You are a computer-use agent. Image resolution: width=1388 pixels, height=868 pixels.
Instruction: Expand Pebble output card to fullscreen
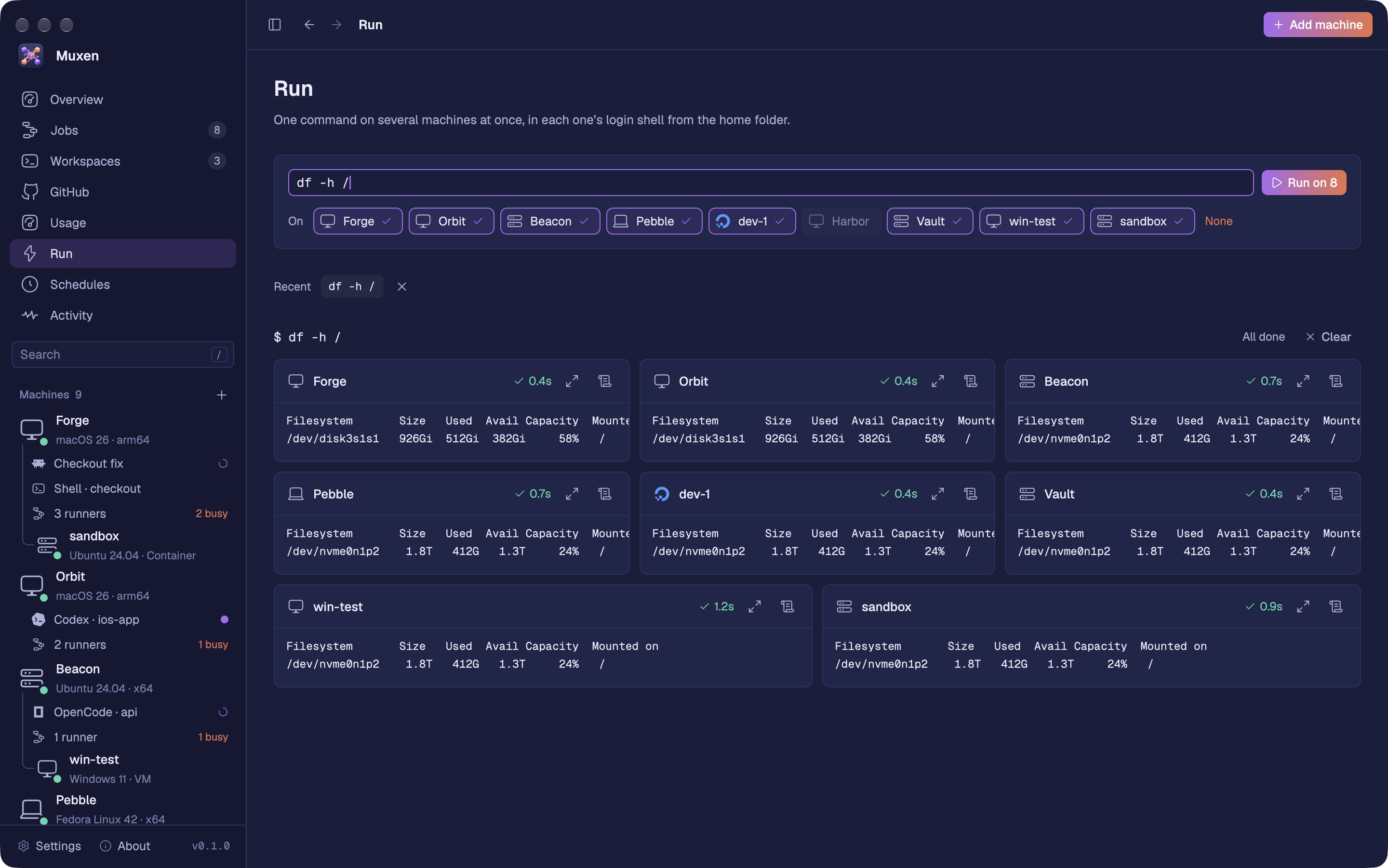pyautogui.click(x=572, y=494)
